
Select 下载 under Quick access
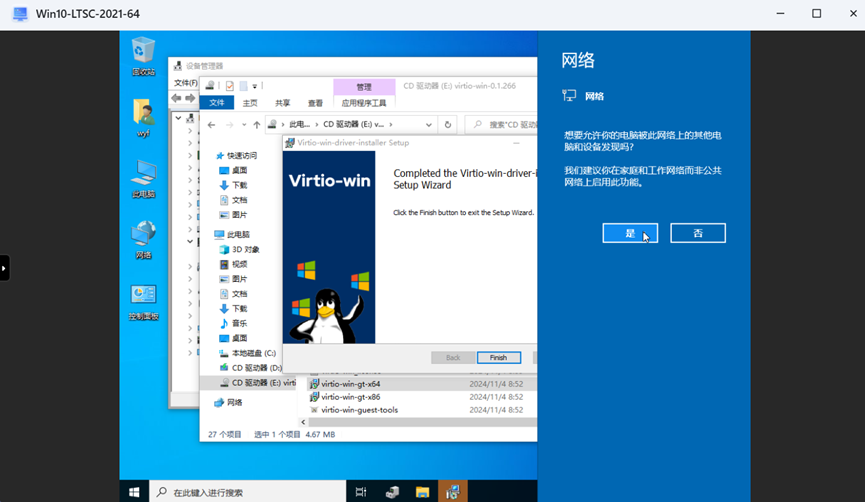coord(233,185)
